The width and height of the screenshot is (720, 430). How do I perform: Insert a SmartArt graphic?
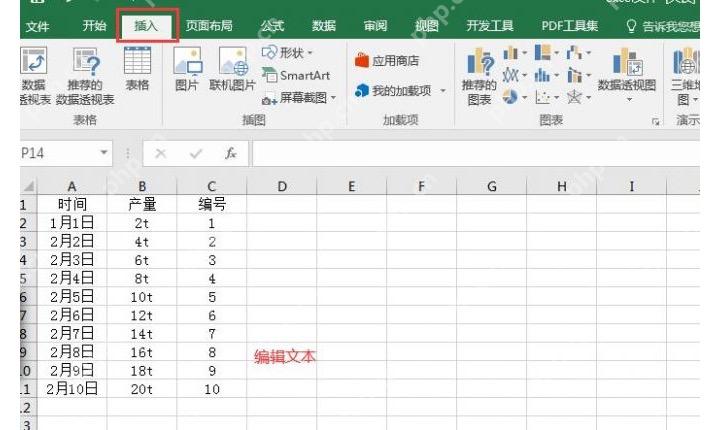(296, 75)
